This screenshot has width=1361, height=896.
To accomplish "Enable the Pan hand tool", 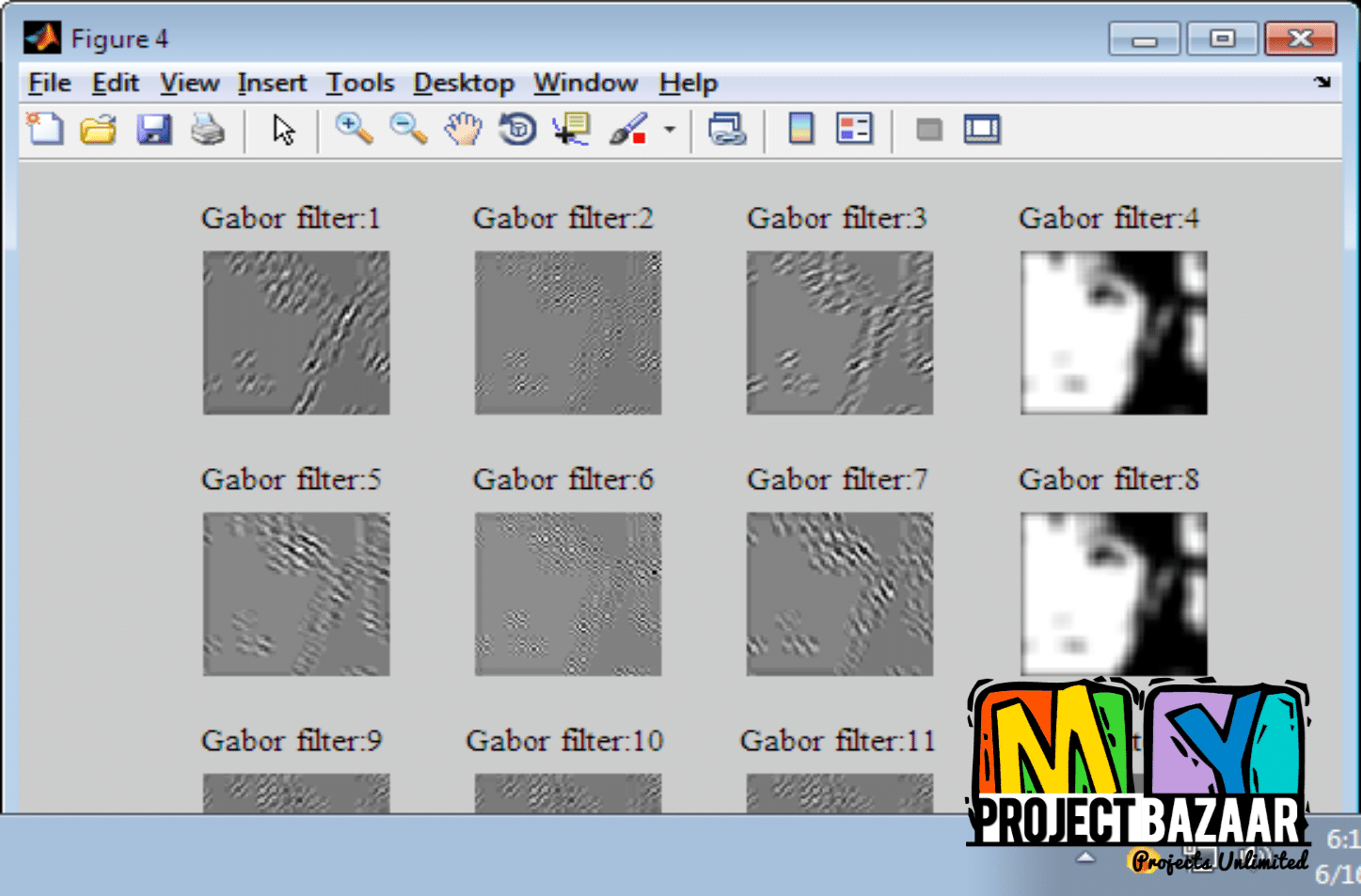I will [463, 129].
